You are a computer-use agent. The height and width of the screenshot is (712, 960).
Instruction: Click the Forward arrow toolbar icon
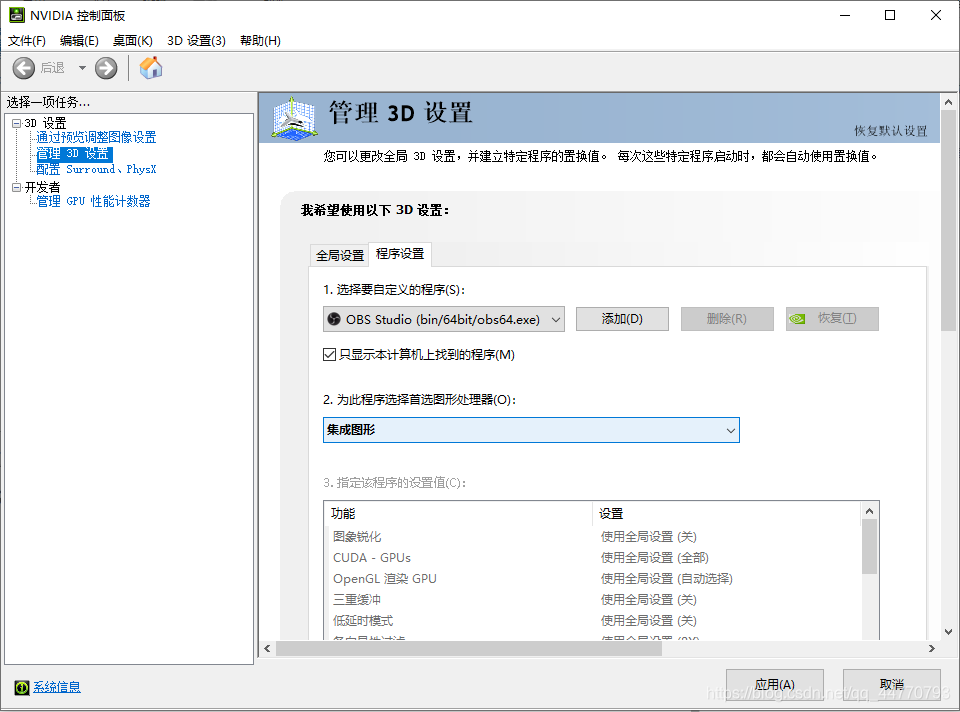point(106,68)
